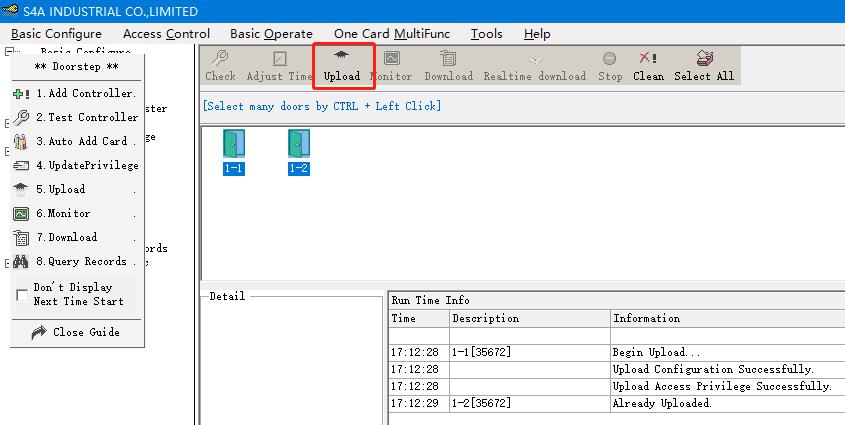This screenshot has width=845, height=425.
Task: Click the Adjust Time toolbar icon
Action: [279, 66]
